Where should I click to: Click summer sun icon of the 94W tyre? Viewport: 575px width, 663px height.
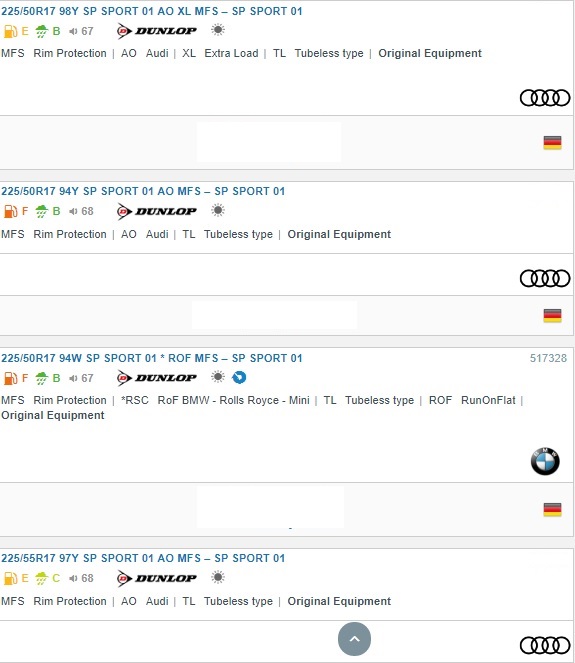pyautogui.click(x=218, y=377)
